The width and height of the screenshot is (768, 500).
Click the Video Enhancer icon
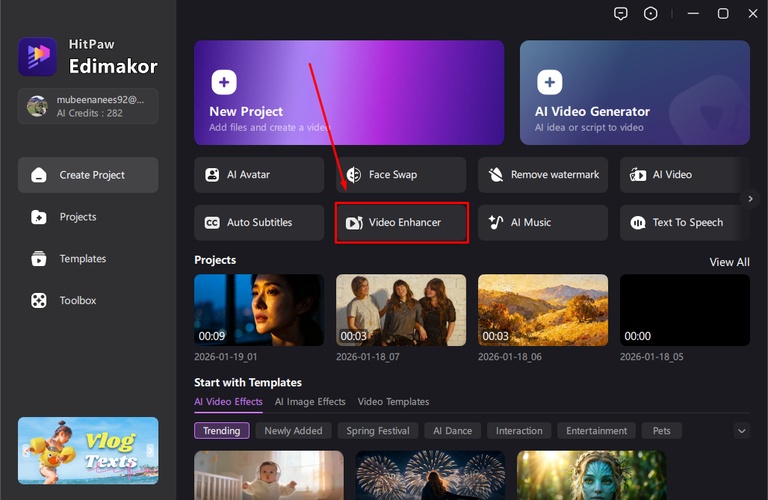tap(354, 223)
